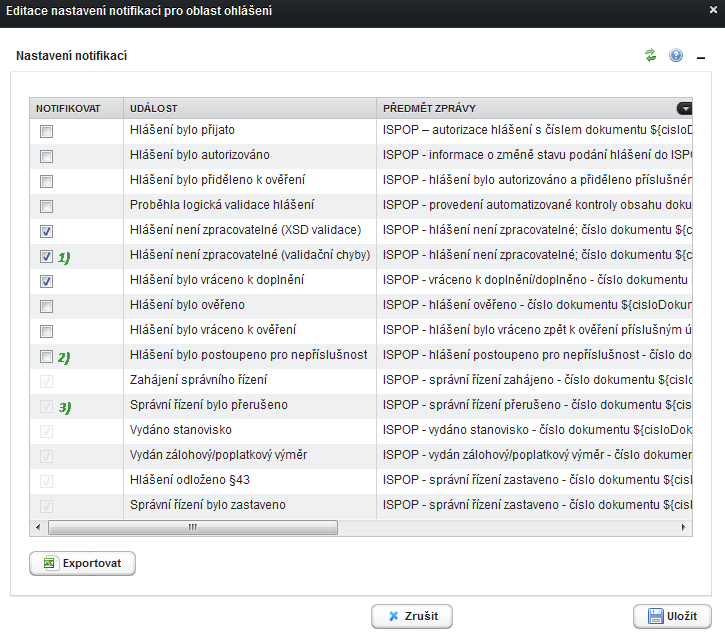Select Hlášení odloženo §43 event text
725x635 pixels.
click(x=190, y=480)
